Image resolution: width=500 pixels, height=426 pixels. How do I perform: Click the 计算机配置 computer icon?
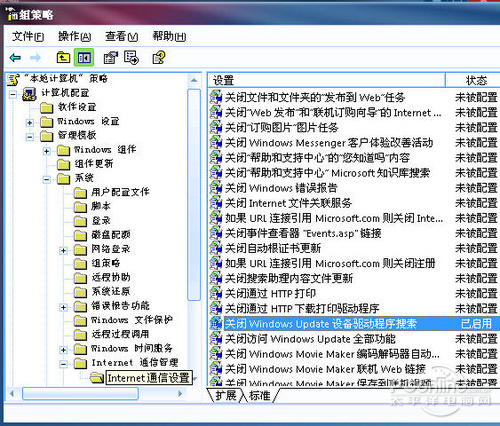pyautogui.click(x=29, y=94)
